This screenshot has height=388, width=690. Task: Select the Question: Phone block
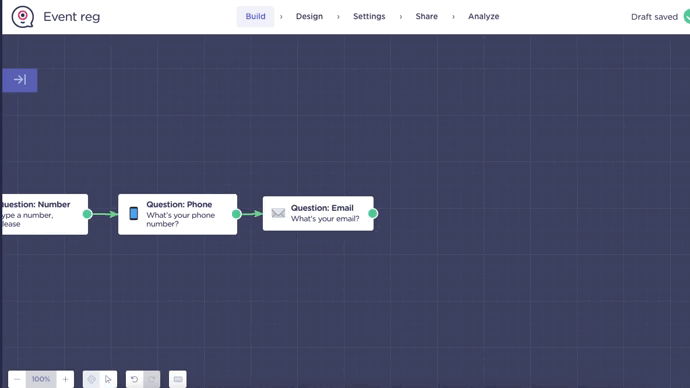tap(177, 214)
